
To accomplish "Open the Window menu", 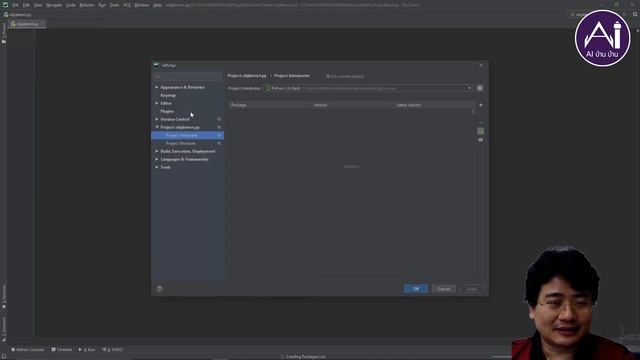I will pos(142,5).
